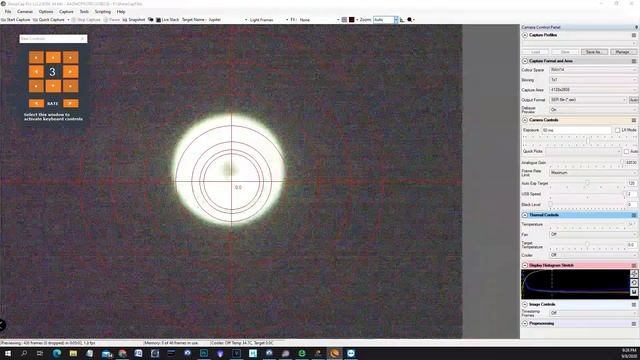Image resolution: width=640 pixels, height=360 pixels.
Task: Click the Start Capture button
Action: 16,20
